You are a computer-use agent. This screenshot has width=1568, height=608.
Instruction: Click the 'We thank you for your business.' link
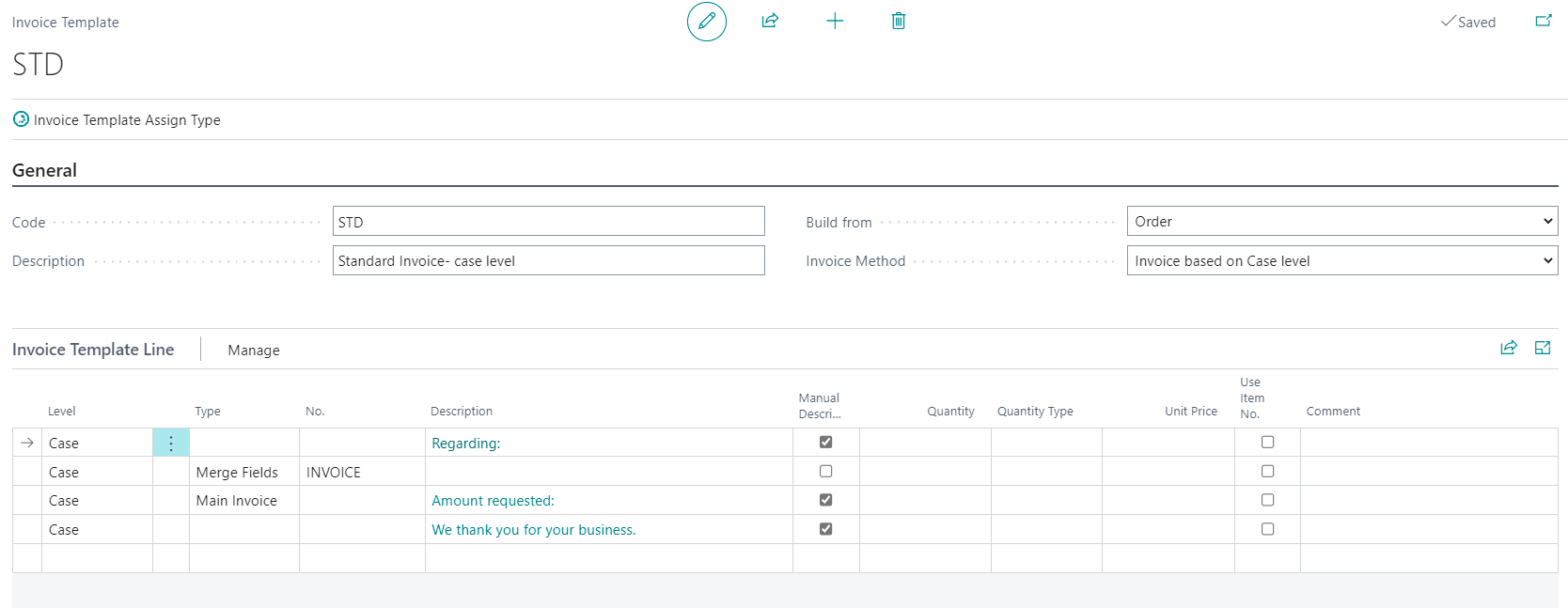click(x=533, y=530)
